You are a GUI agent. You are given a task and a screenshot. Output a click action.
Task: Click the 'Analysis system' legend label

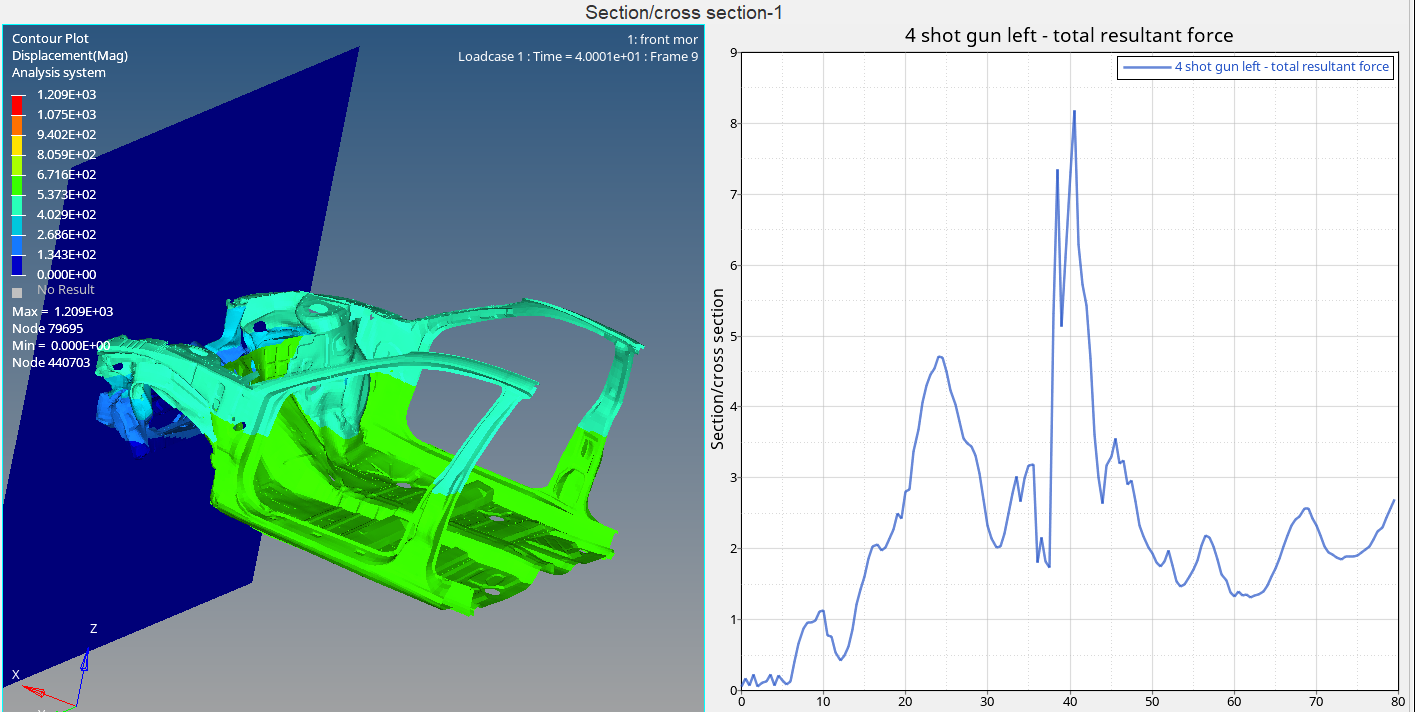(x=59, y=73)
